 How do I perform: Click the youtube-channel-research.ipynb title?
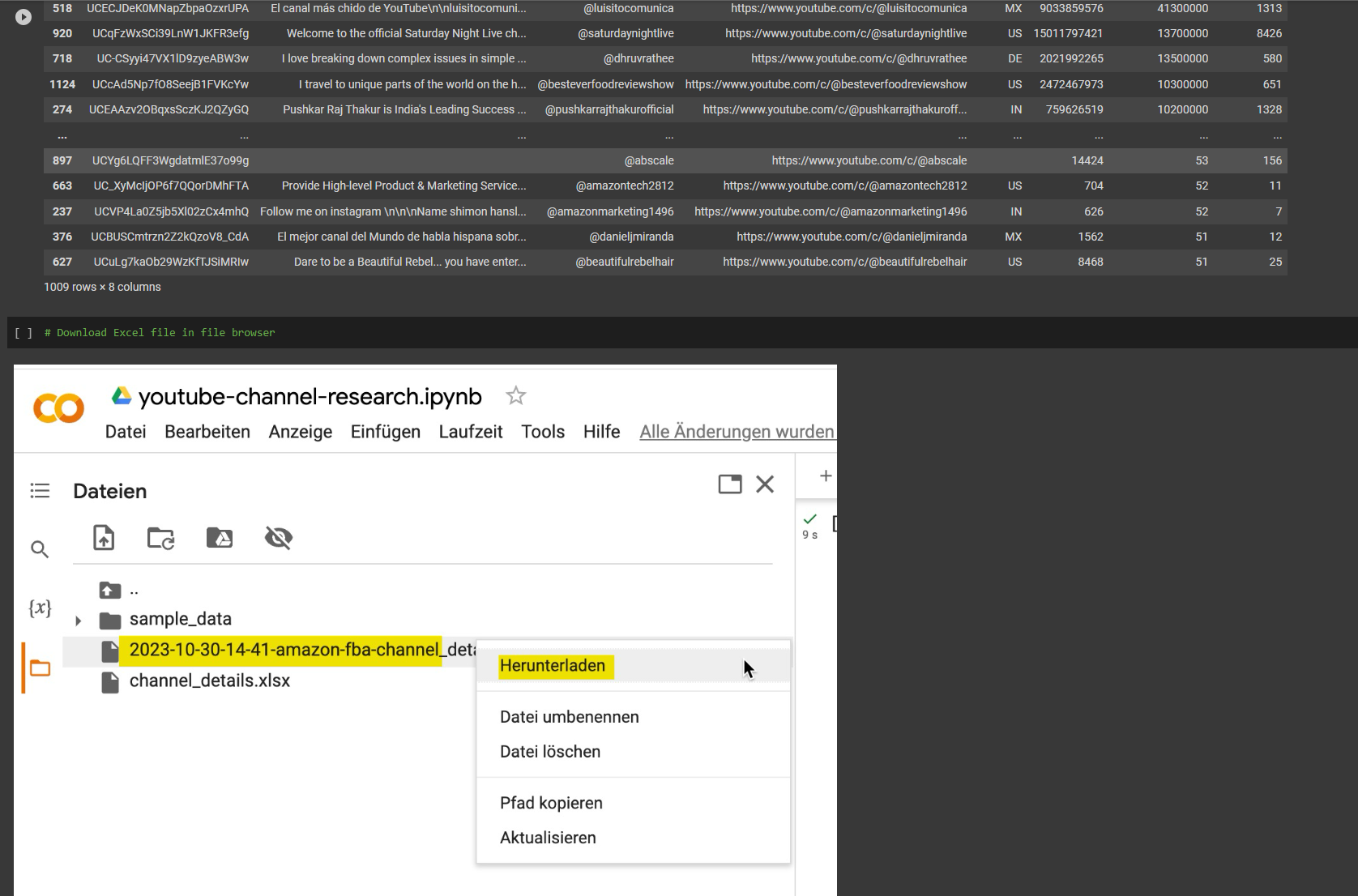(310, 396)
